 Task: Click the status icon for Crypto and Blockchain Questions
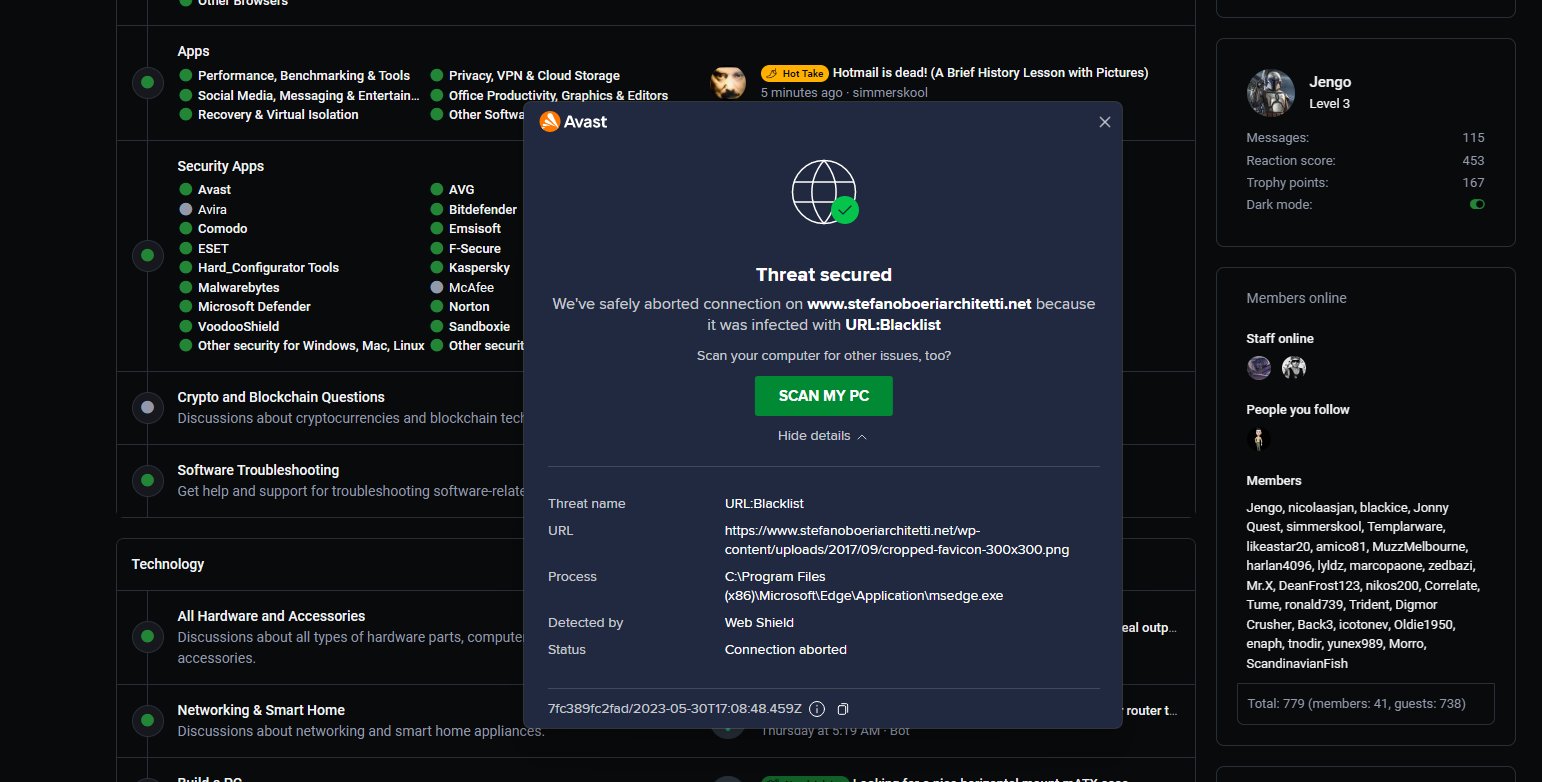pyautogui.click(x=148, y=407)
